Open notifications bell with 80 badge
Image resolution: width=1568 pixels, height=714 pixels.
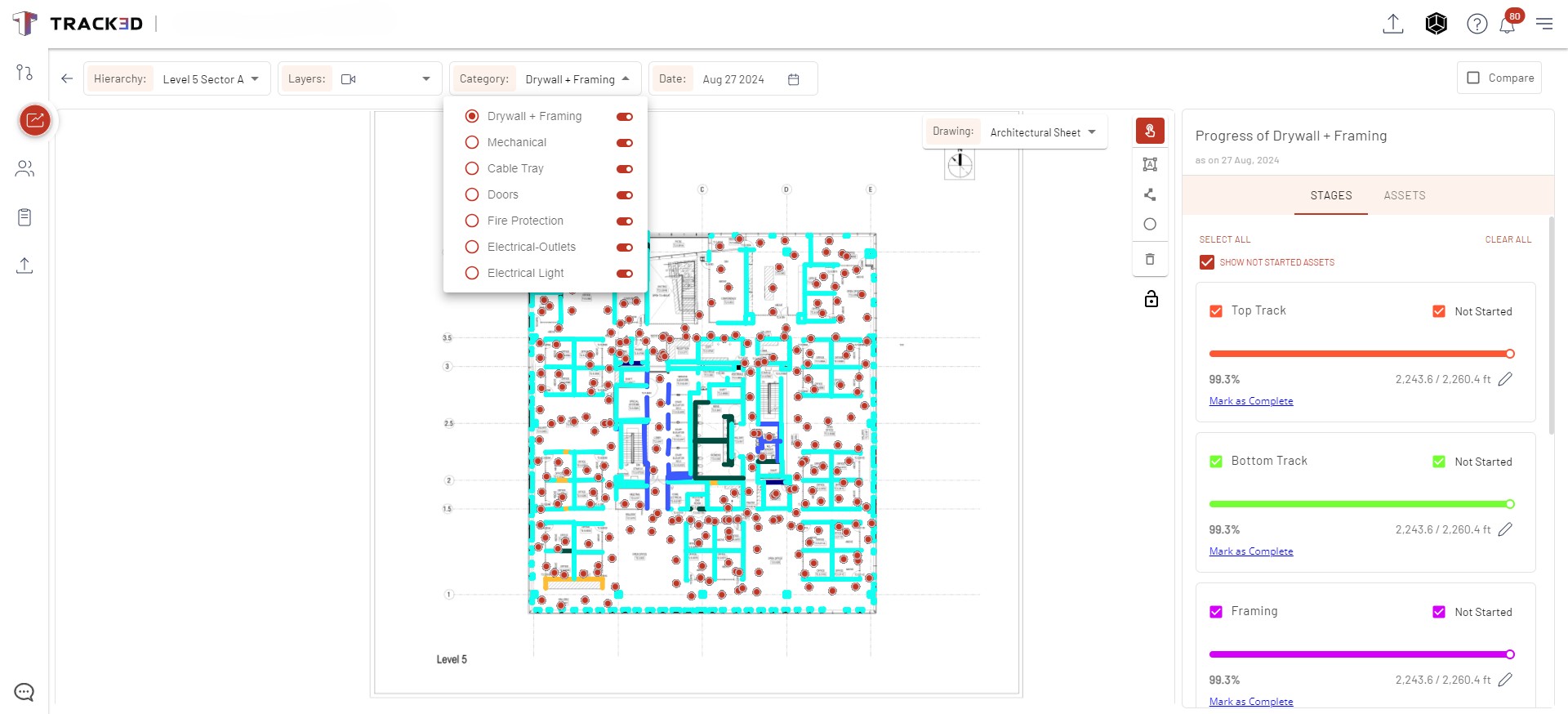tap(1508, 24)
